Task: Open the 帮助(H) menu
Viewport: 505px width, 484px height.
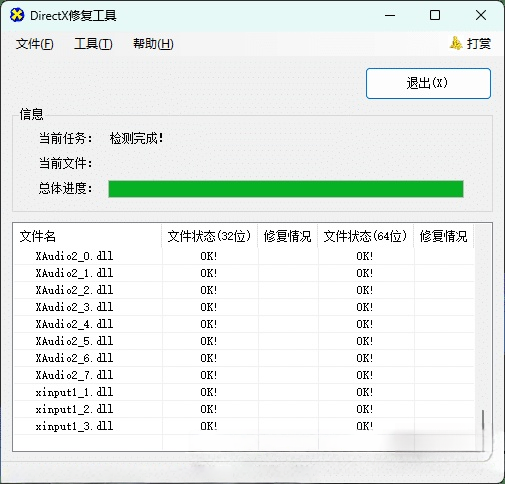Action: 153,44
